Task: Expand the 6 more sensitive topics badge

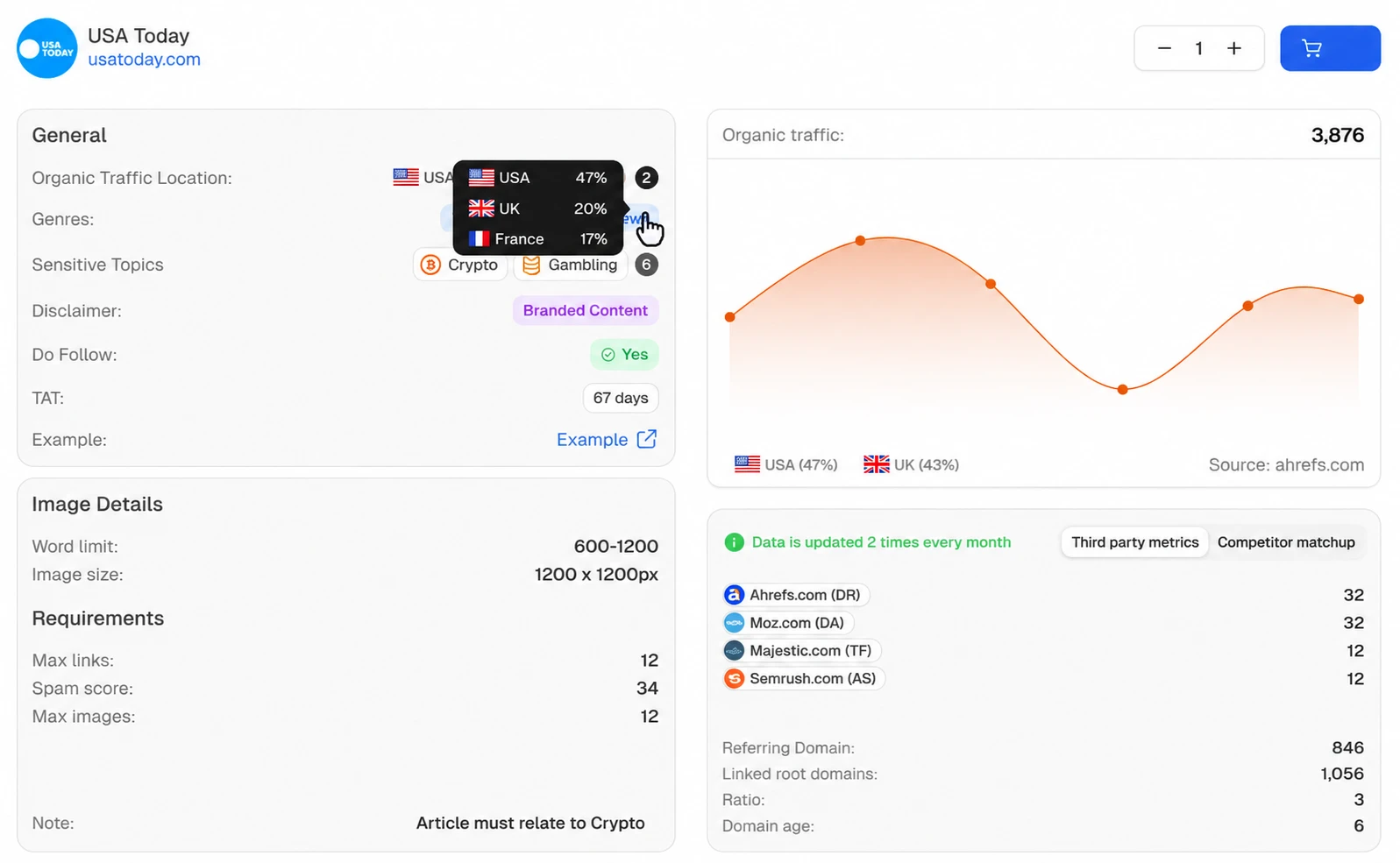Action: point(646,265)
